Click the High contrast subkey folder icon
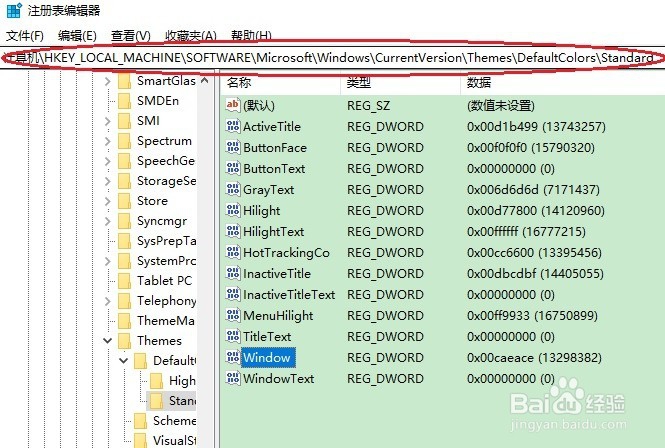The image size is (665, 448). click(157, 381)
